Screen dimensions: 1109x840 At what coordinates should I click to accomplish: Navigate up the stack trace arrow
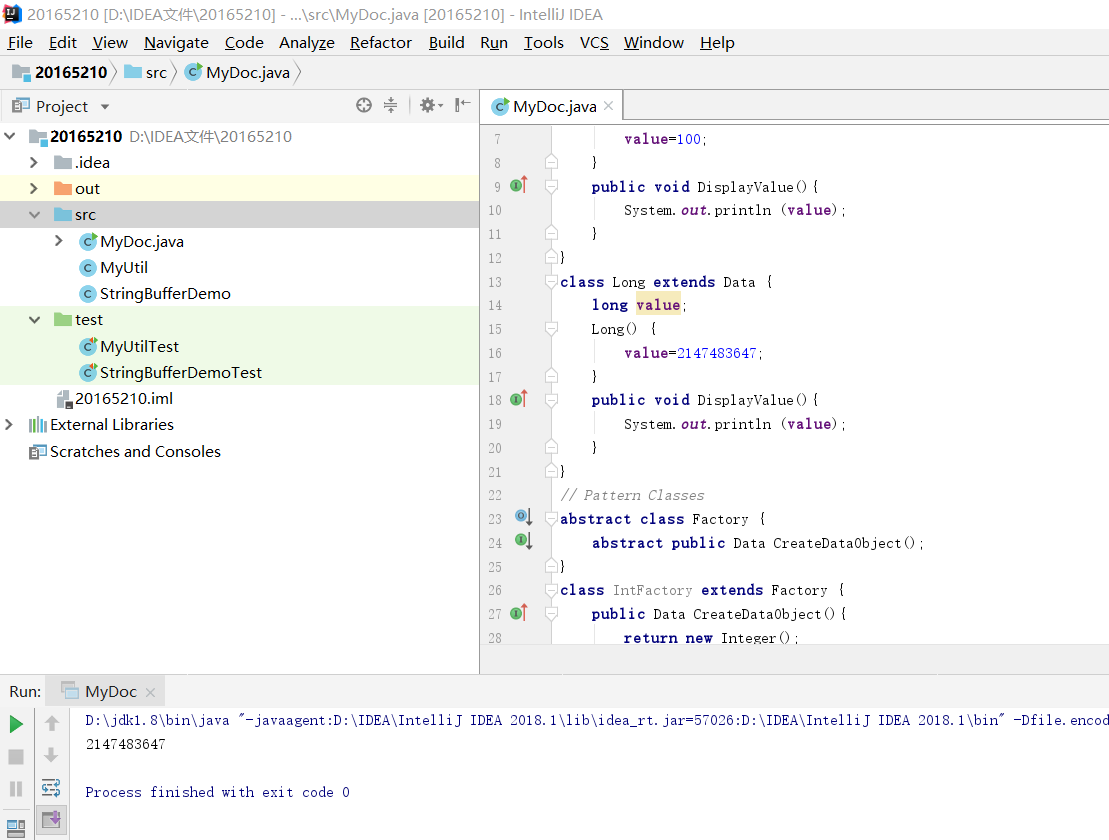point(52,723)
